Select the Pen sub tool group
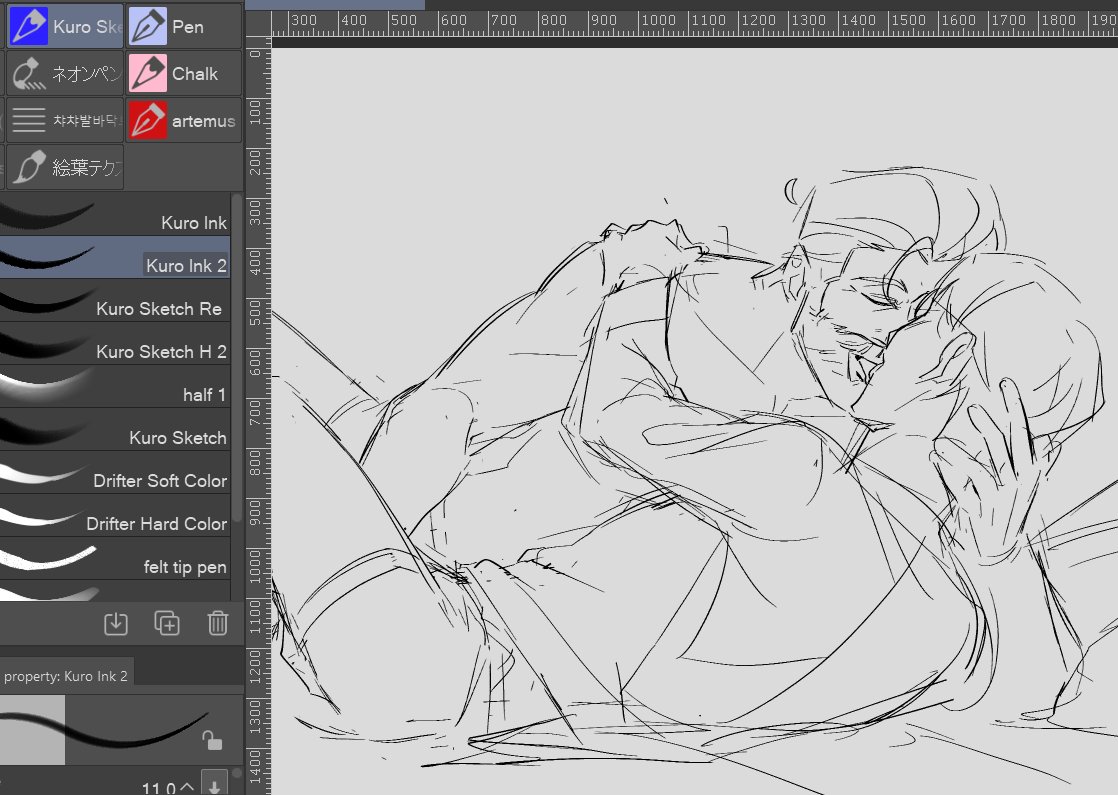This screenshot has height=795, width=1118. tap(184, 26)
